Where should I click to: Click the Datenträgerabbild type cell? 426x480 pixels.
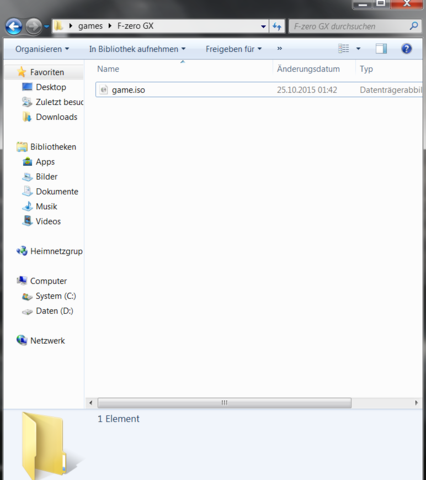(x=391, y=90)
